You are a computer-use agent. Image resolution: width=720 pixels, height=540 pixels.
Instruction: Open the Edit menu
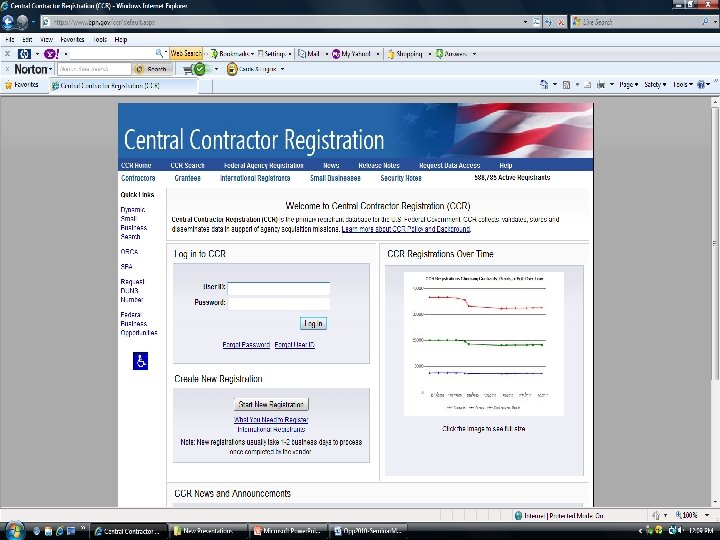tap(27, 39)
